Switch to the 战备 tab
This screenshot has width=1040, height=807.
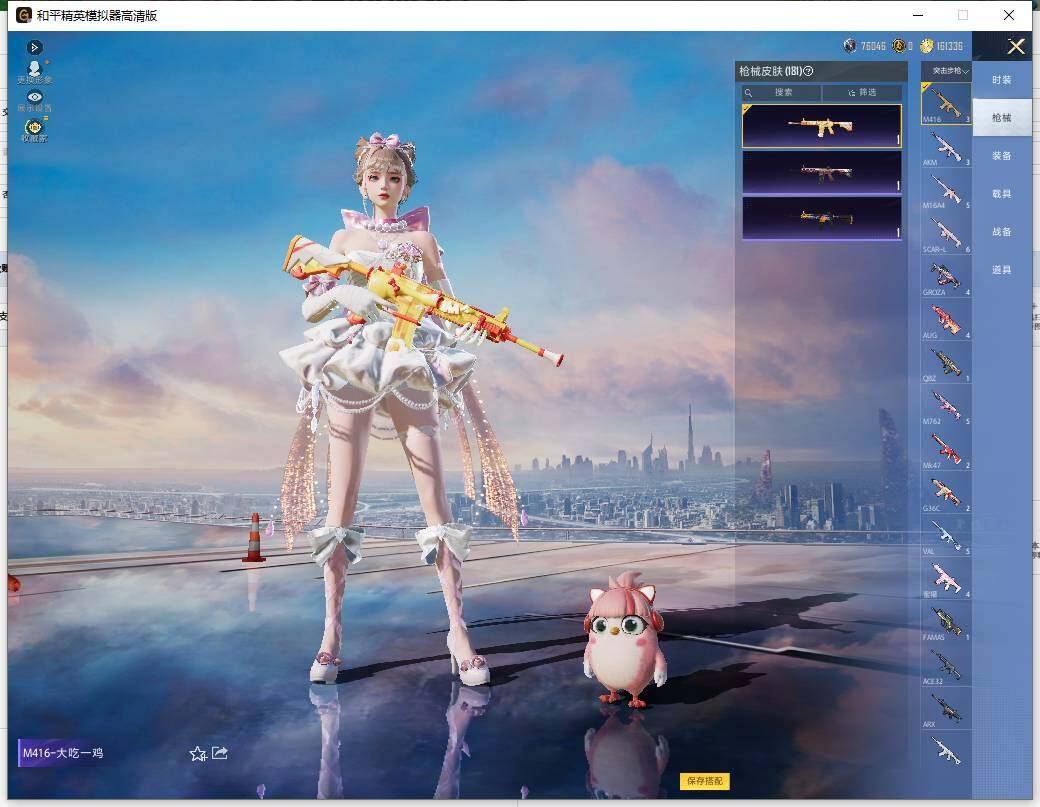click(1002, 231)
